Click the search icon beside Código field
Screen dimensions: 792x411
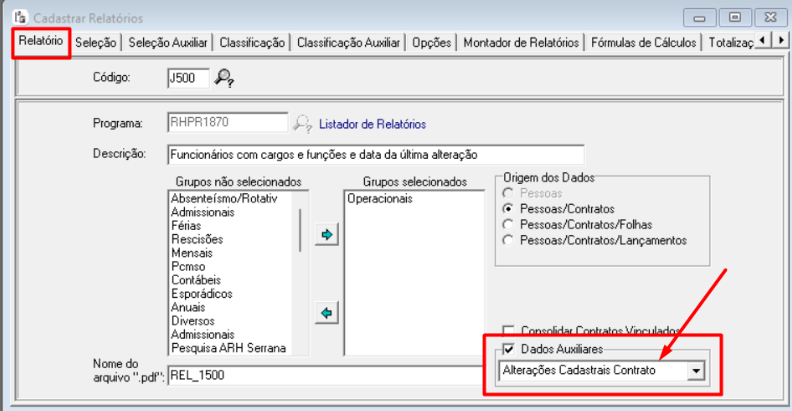click(225, 77)
